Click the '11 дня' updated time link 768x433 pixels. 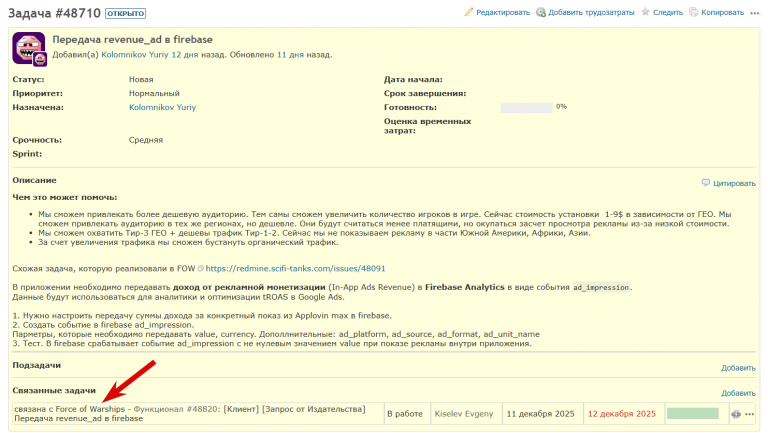(x=290, y=55)
